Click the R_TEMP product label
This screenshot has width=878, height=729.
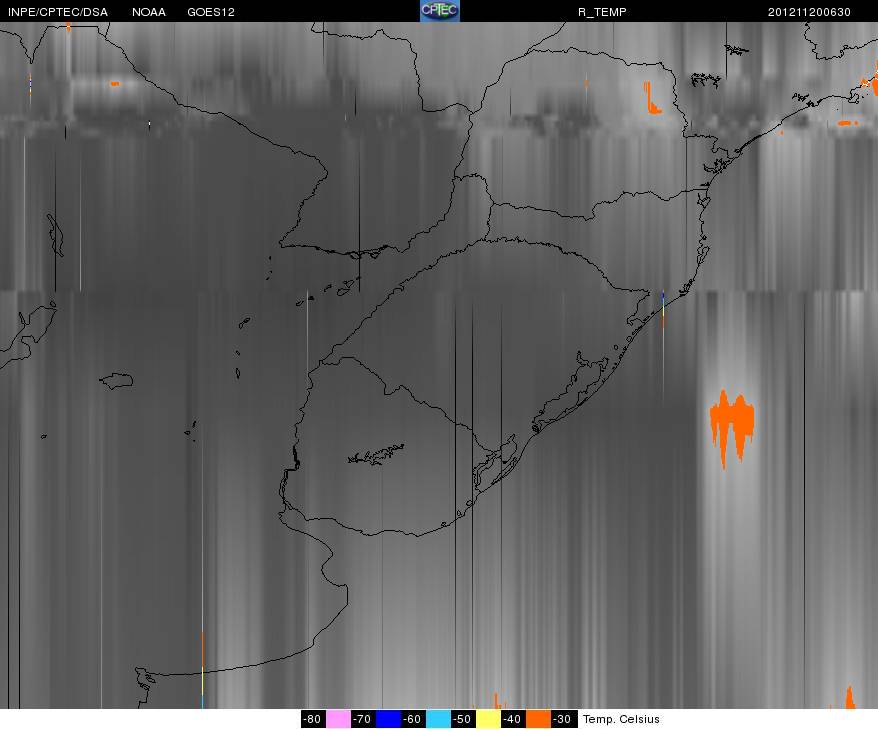tap(602, 12)
